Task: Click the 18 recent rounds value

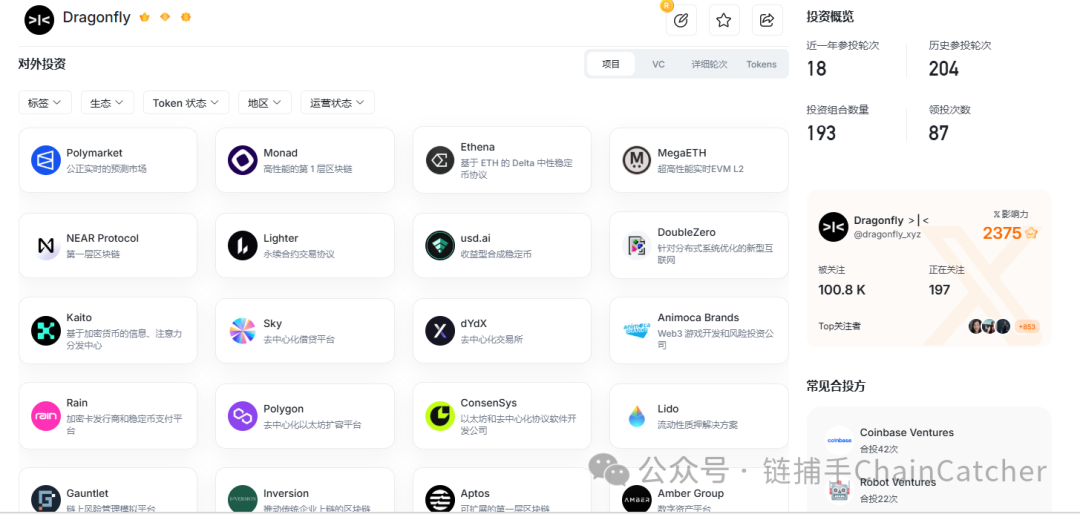Action: (x=816, y=69)
